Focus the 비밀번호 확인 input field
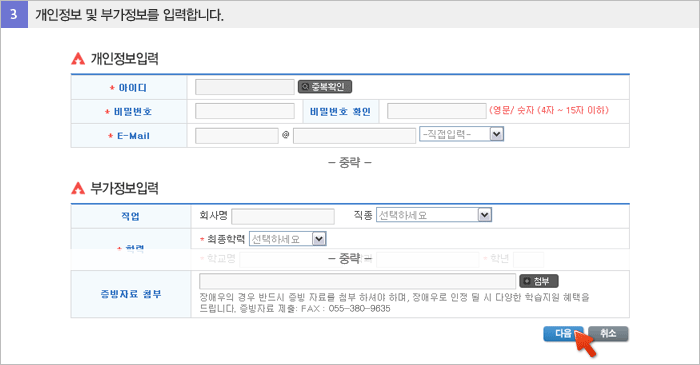The width and height of the screenshot is (700, 365). click(x=437, y=111)
